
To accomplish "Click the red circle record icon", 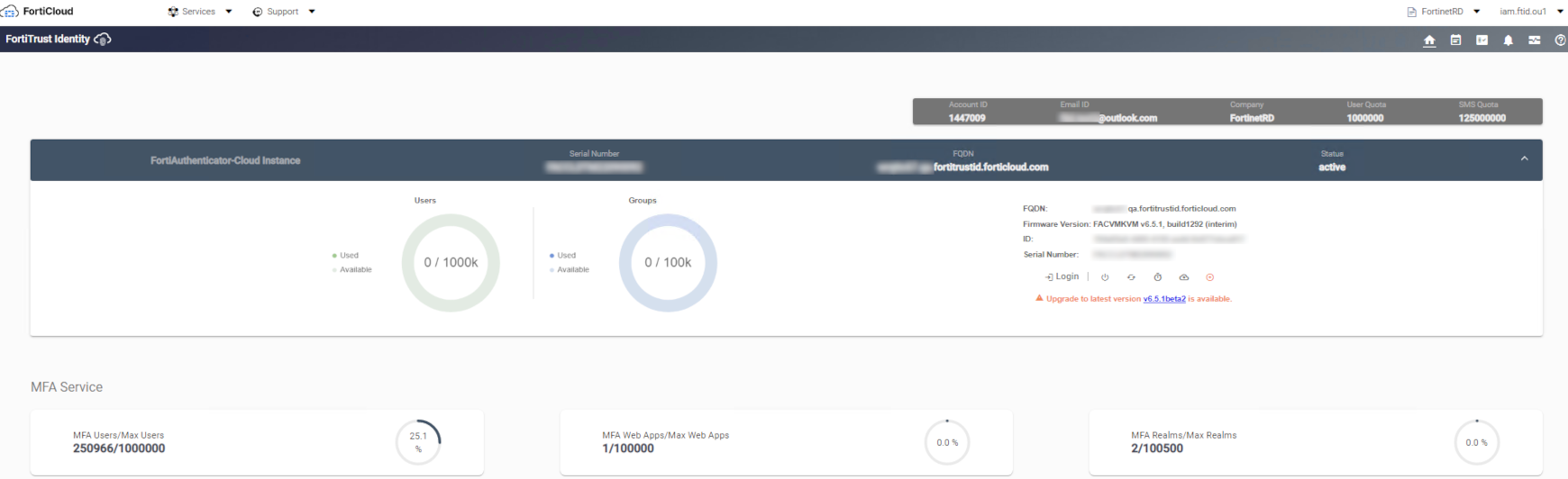I will click(1210, 277).
